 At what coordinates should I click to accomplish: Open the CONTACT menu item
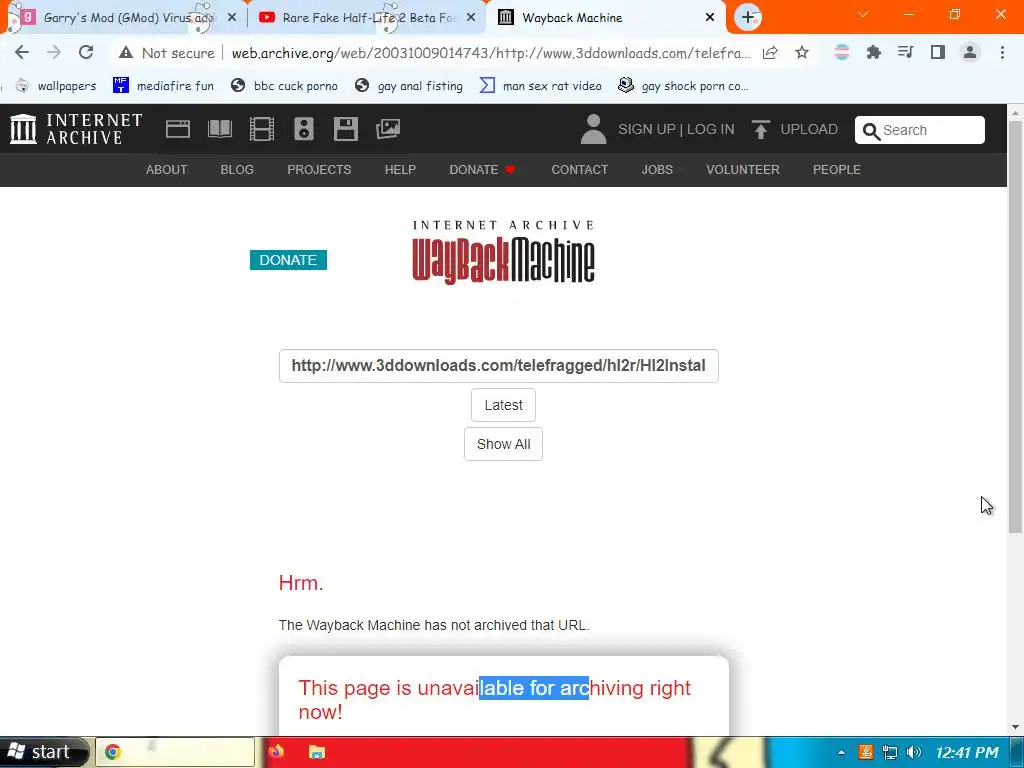579,170
